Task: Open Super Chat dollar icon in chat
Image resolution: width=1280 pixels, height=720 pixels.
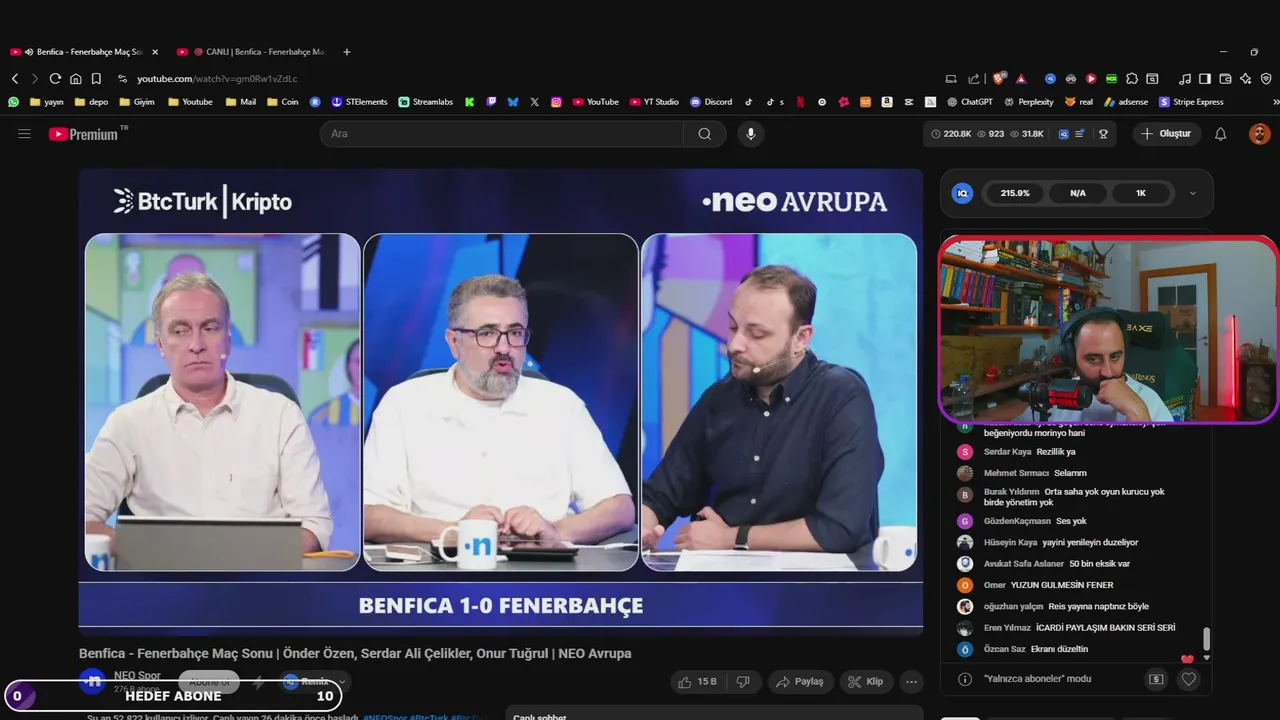Action: pyautogui.click(x=1156, y=679)
